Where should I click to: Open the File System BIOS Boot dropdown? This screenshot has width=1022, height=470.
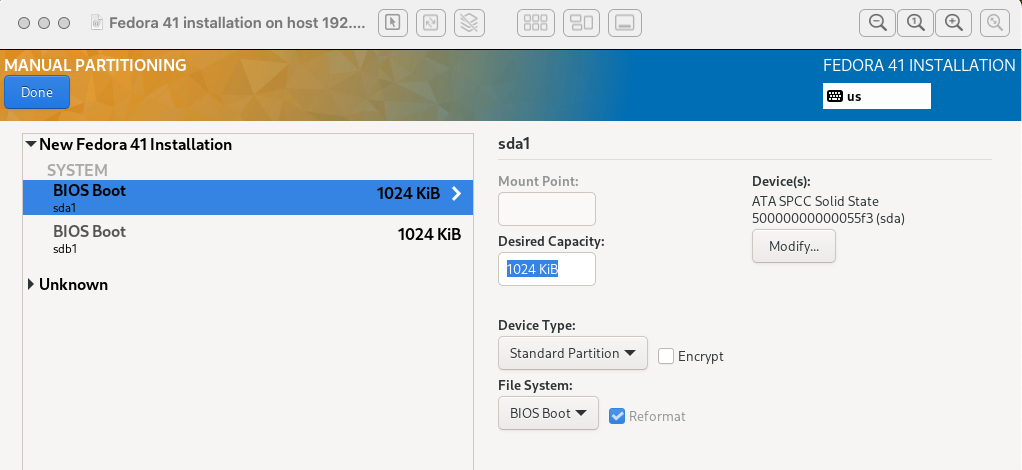(x=548, y=413)
